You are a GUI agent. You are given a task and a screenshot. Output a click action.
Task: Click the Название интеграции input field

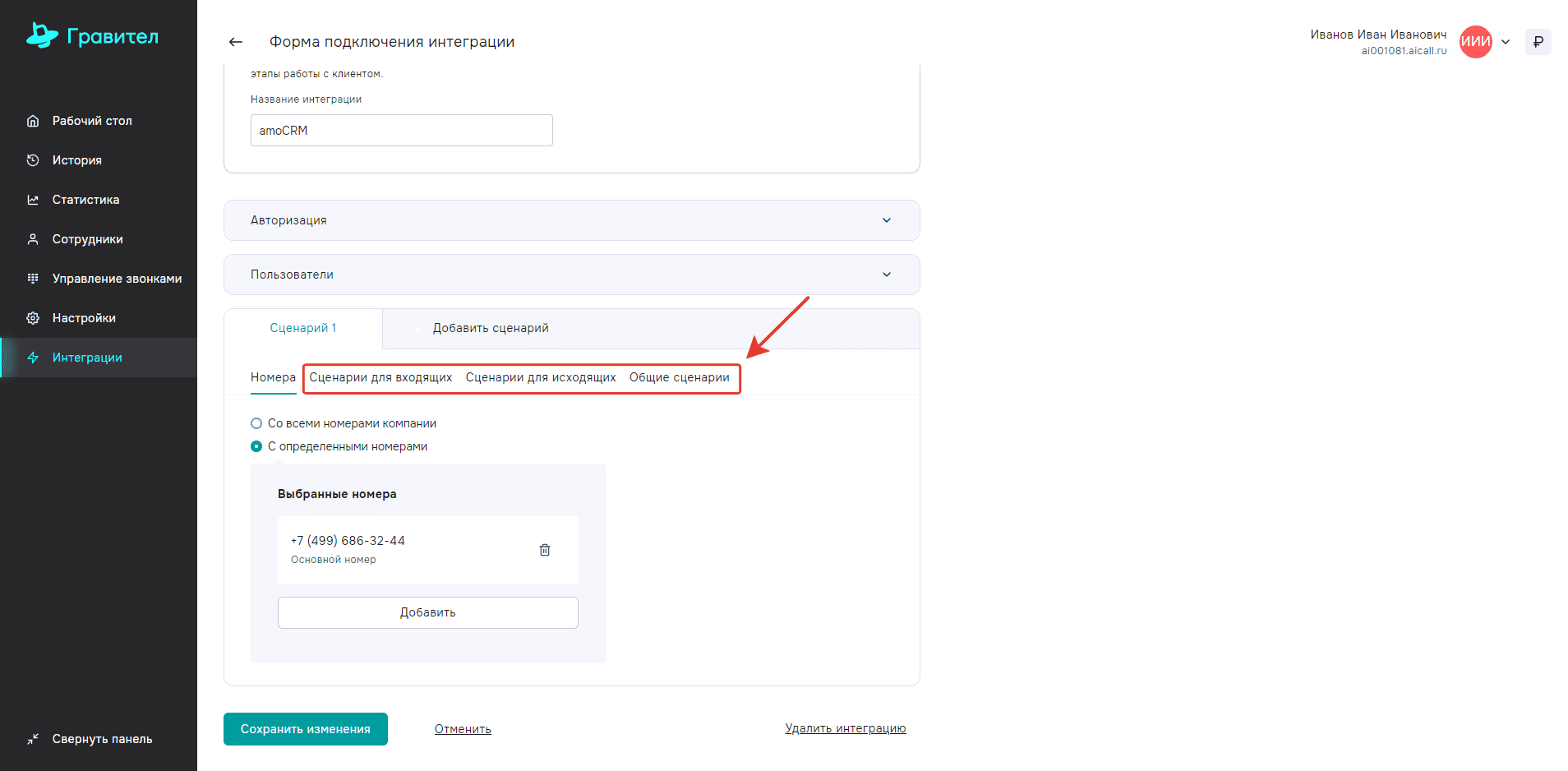point(401,131)
